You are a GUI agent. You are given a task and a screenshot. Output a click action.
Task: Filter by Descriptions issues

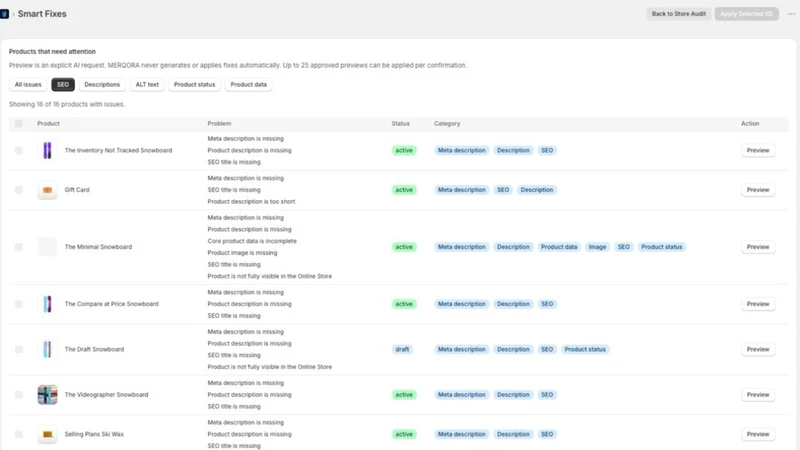point(102,85)
